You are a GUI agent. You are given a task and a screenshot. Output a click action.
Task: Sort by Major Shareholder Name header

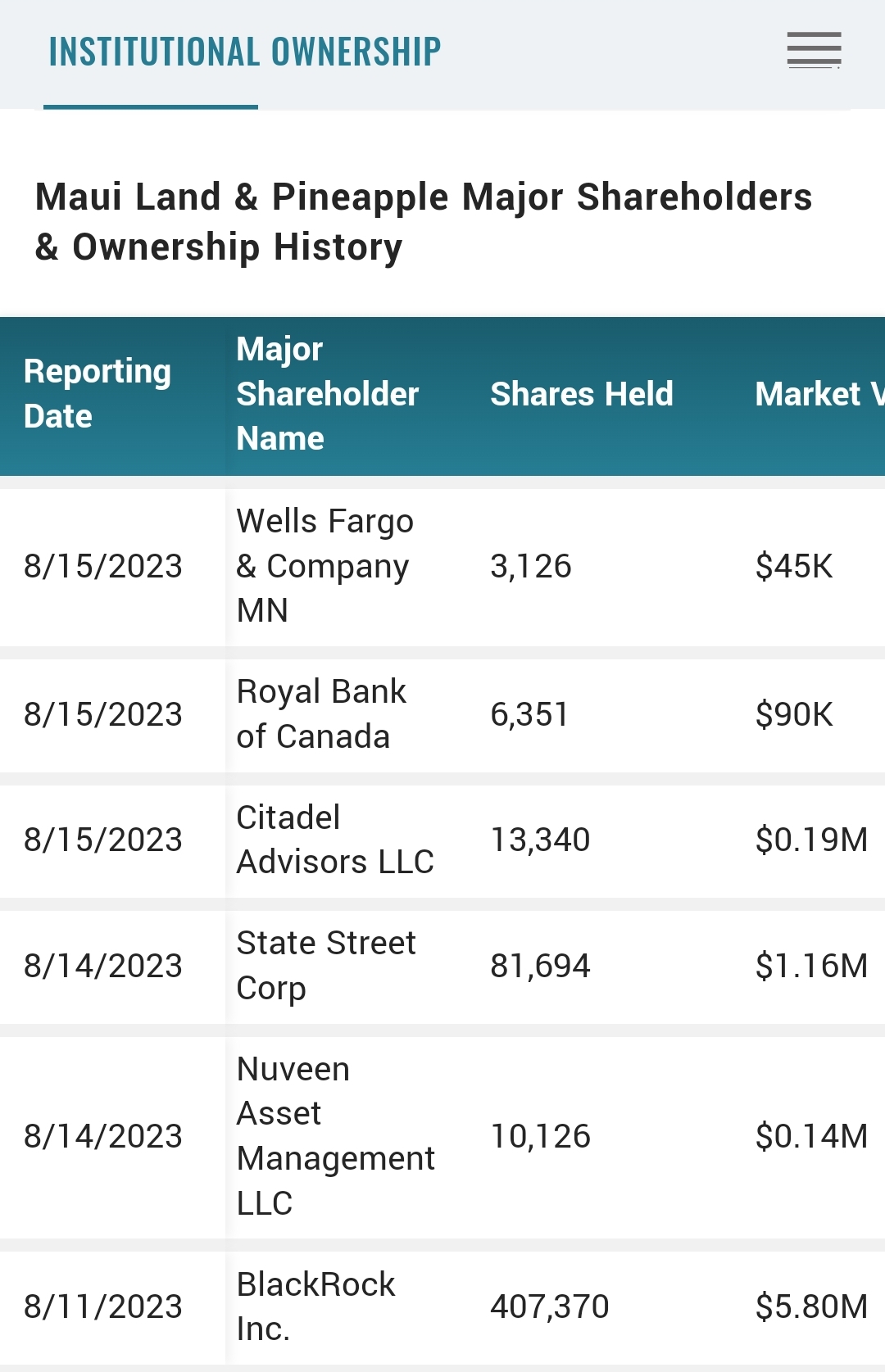(x=328, y=394)
